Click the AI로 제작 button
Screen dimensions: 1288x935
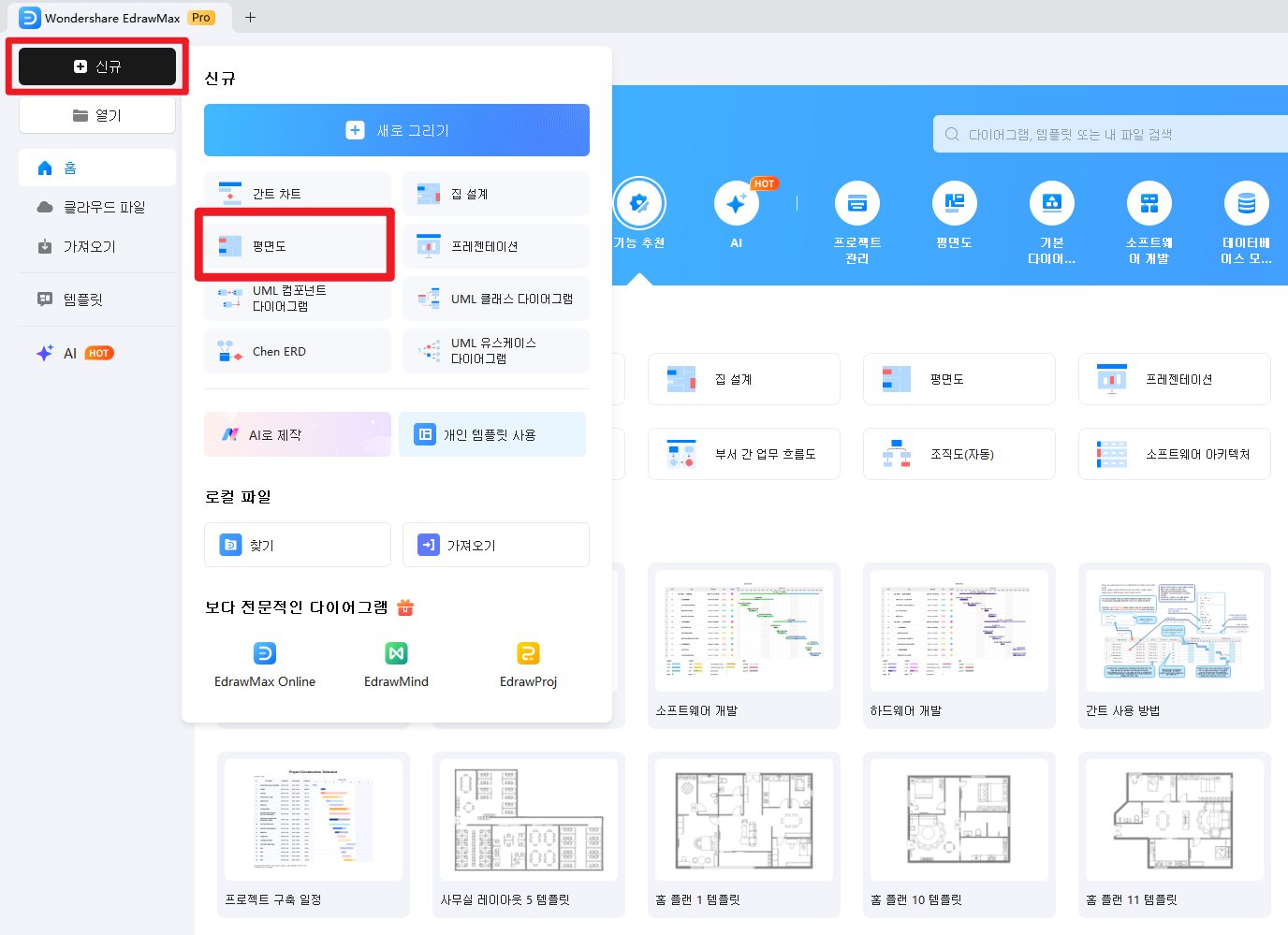coord(297,434)
